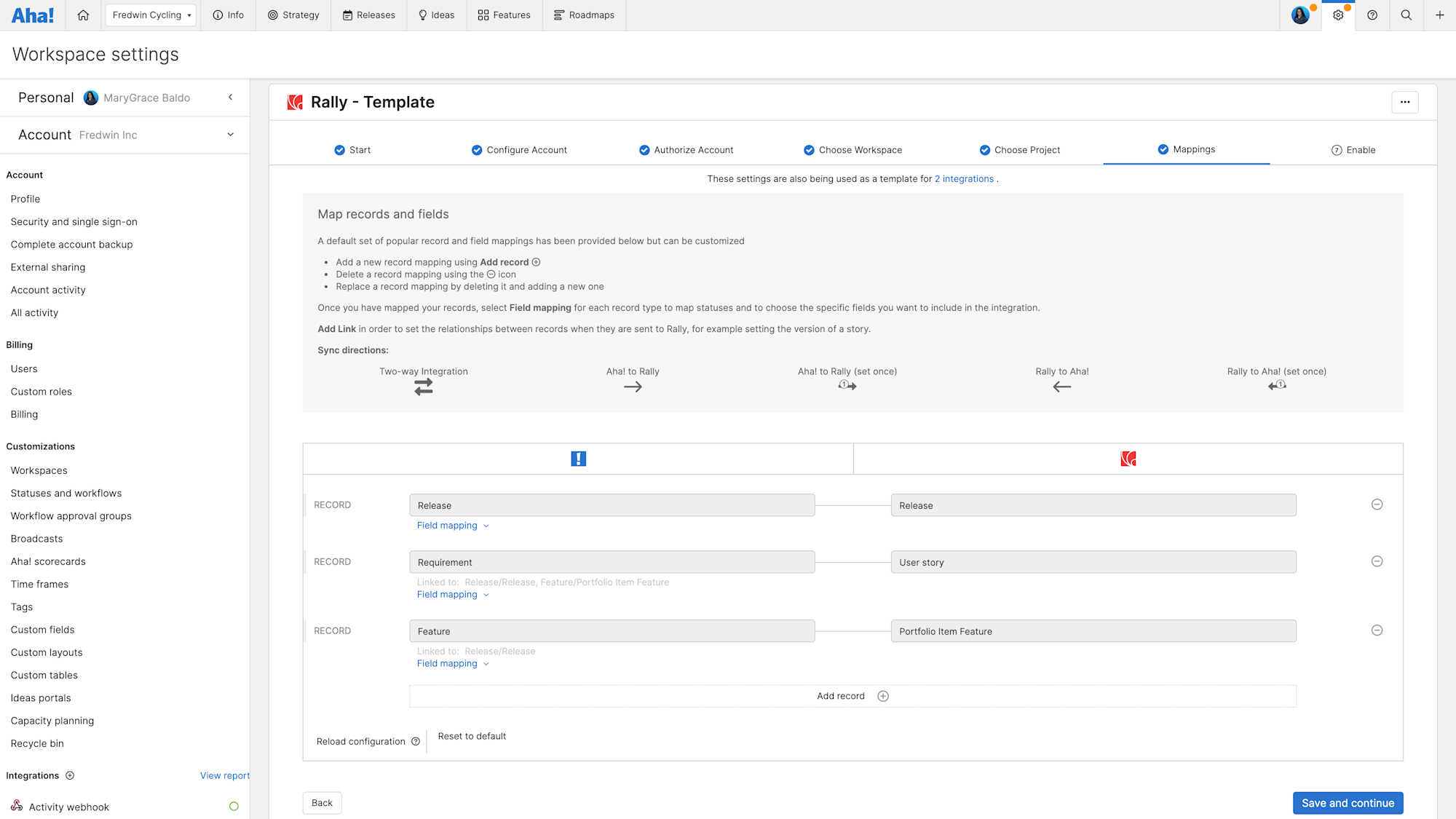
Task: Open the Fredwin Cycling workspace dropdown
Action: point(150,15)
